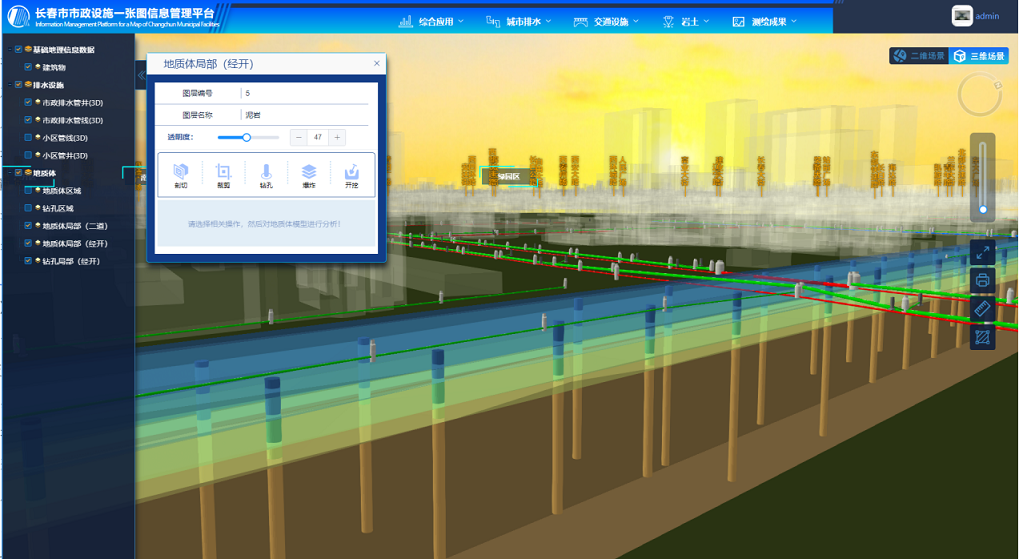
Task: Check the 钻孔区域 layer checkbox
Action: (x=29, y=208)
